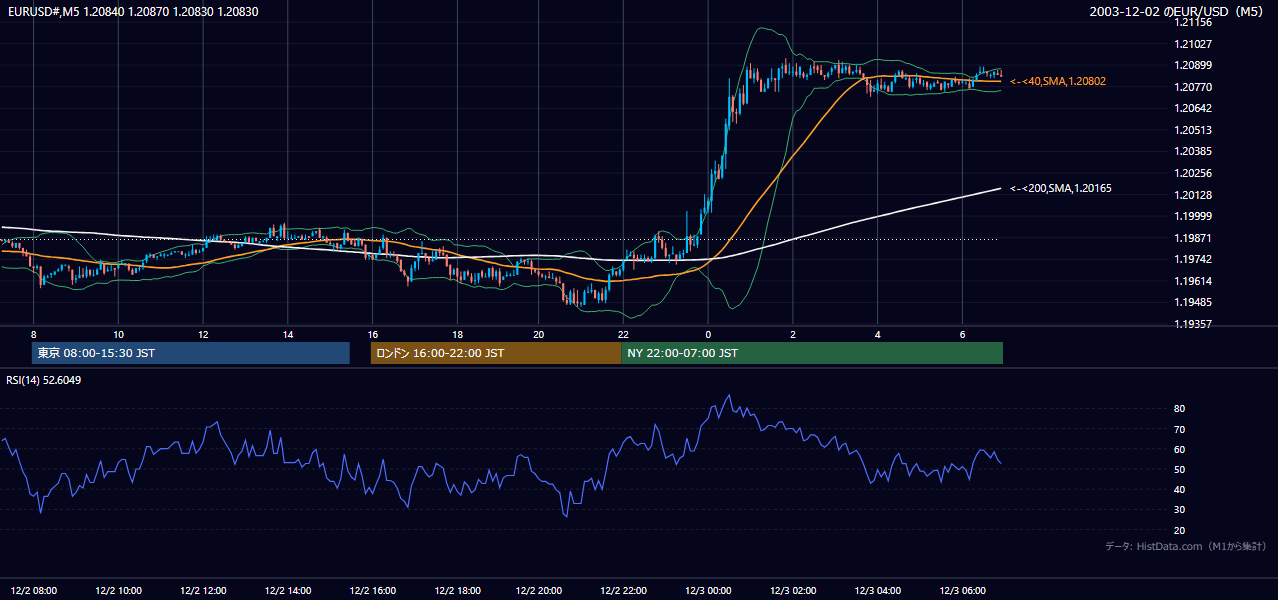Click the hour label 10 under the price chart
This screenshot has height=600, width=1278.
118,334
